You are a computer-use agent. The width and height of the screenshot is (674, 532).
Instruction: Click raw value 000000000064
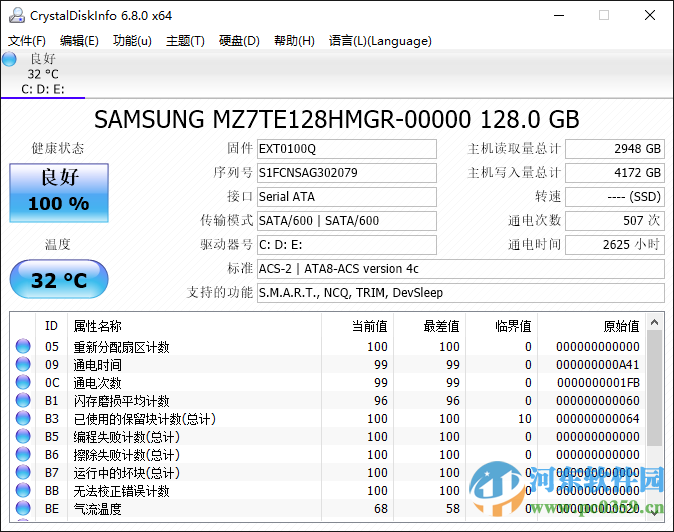[597, 419]
